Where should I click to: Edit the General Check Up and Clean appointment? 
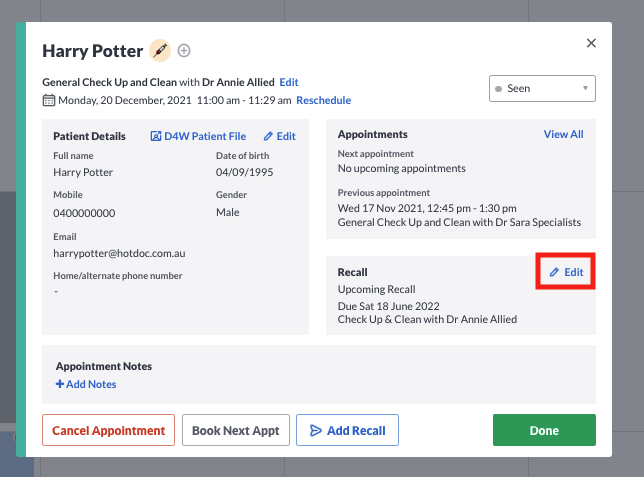tap(289, 82)
